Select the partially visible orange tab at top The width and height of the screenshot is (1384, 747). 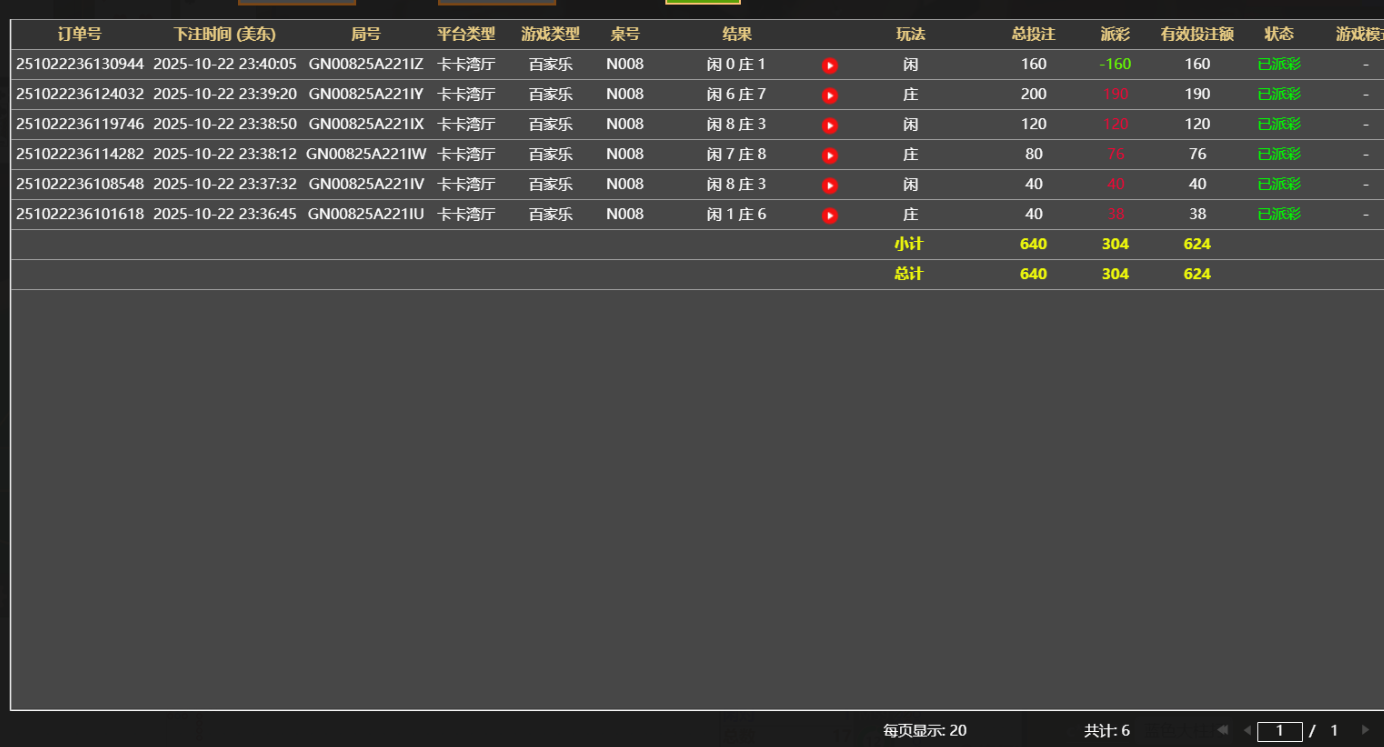(x=297, y=5)
